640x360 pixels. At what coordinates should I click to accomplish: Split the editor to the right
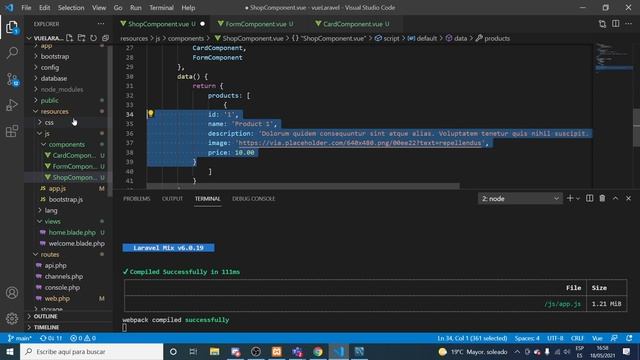coord(615,24)
